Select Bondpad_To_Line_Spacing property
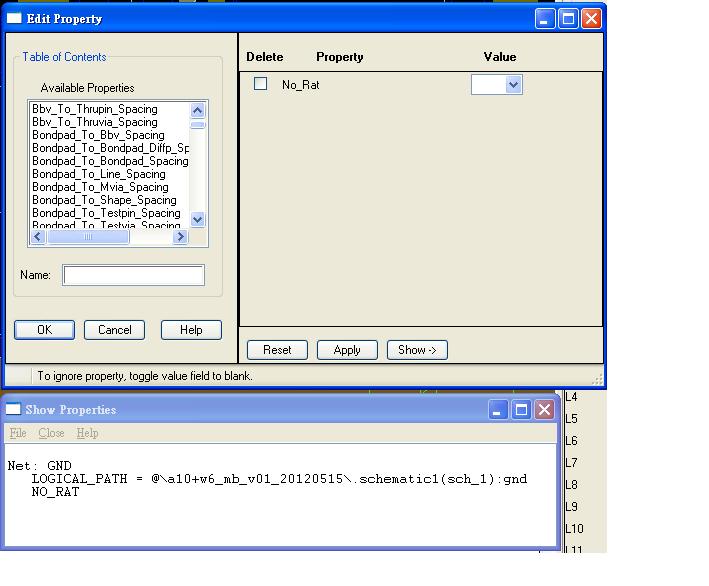This screenshot has height=586, width=709. pyautogui.click(x=99, y=174)
